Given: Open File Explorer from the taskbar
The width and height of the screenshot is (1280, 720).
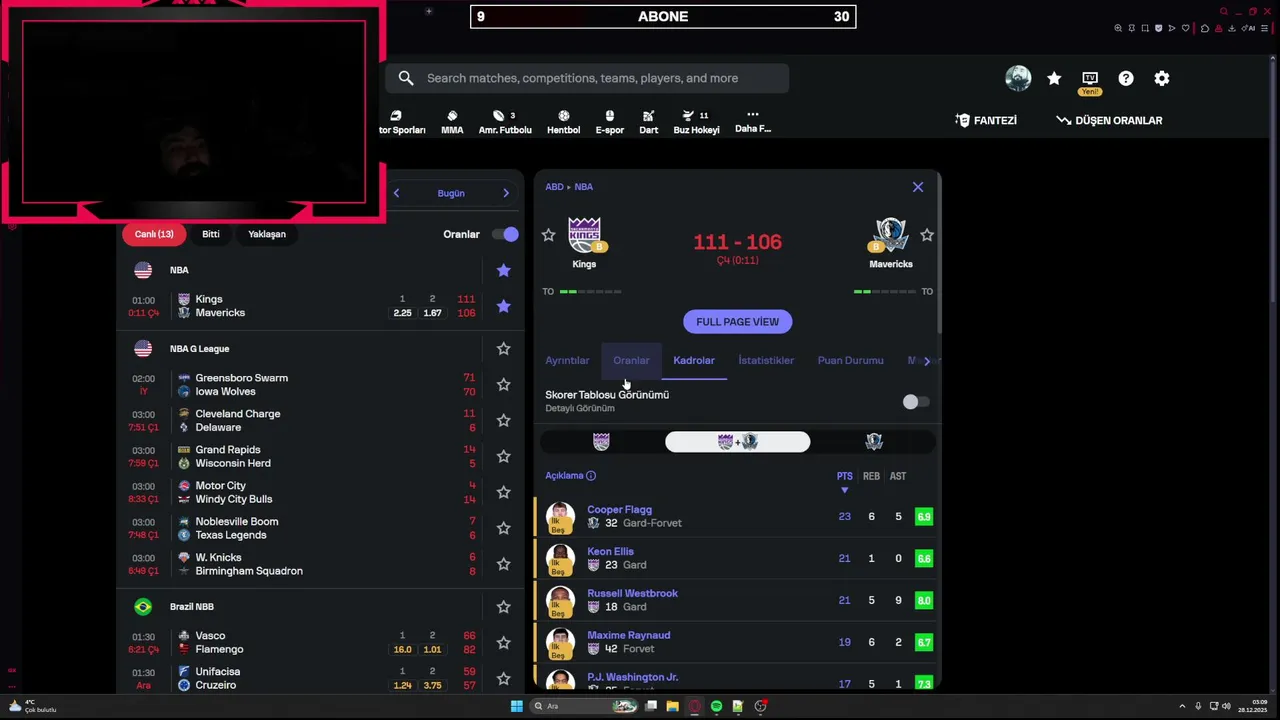Looking at the screenshot, I should (x=673, y=706).
